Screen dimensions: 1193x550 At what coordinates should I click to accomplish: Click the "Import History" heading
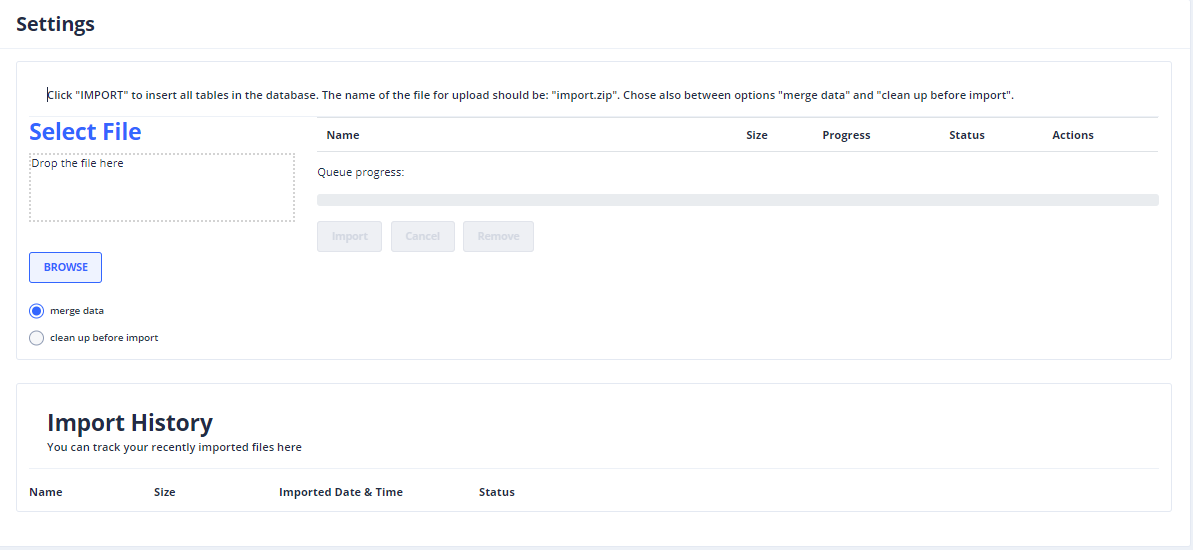click(x=130, y=422)
